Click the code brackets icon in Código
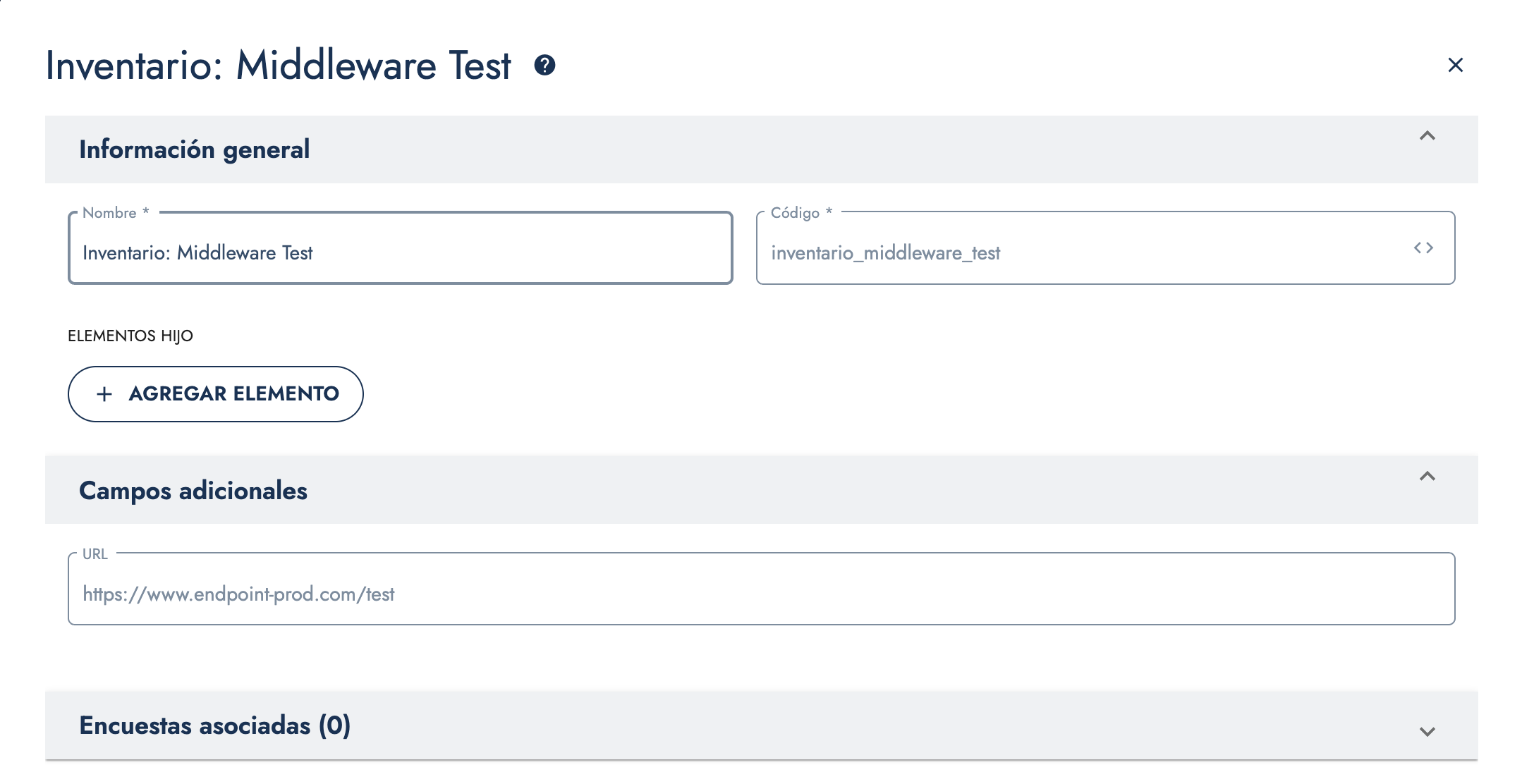 click(1423, 247)
